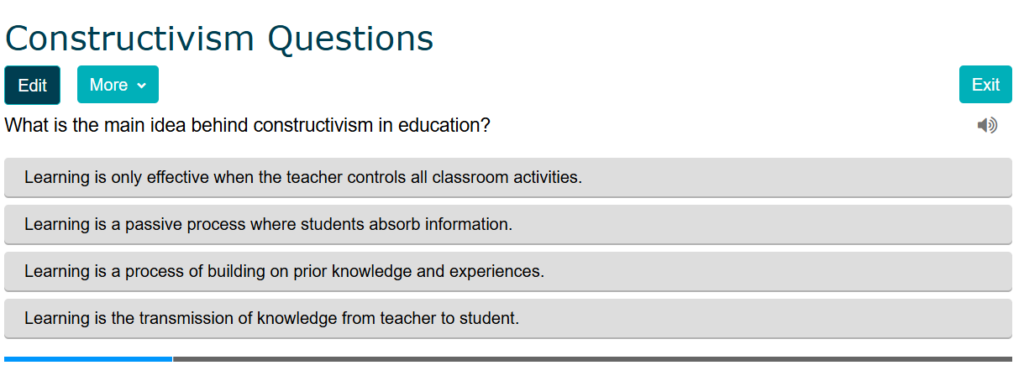The width and height of the screenshot is (1024, 381).
Task: Choose the first answer option in list
Action: pos(508,177)
